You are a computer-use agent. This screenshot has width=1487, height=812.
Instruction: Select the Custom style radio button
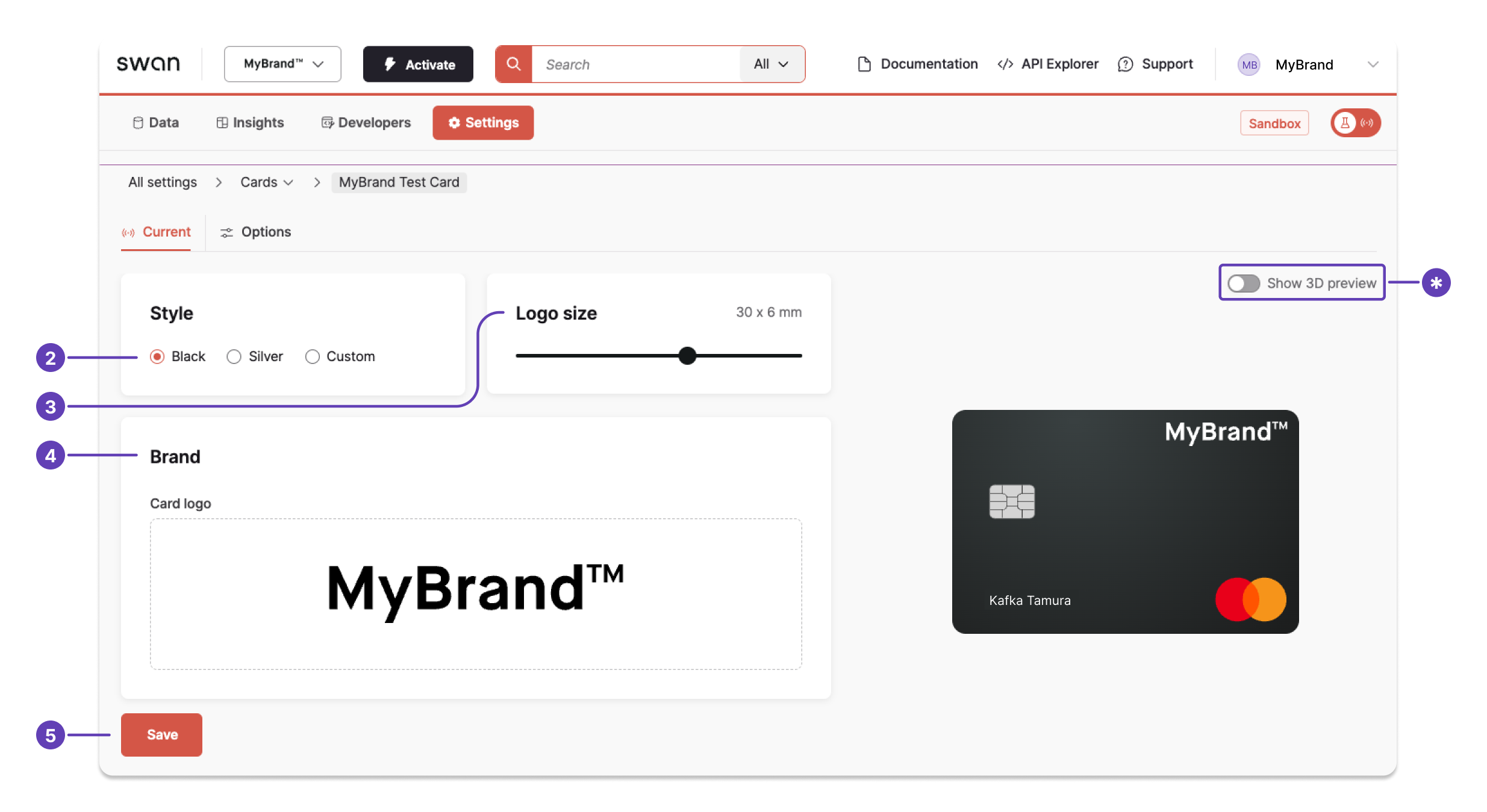pos(313,356)
